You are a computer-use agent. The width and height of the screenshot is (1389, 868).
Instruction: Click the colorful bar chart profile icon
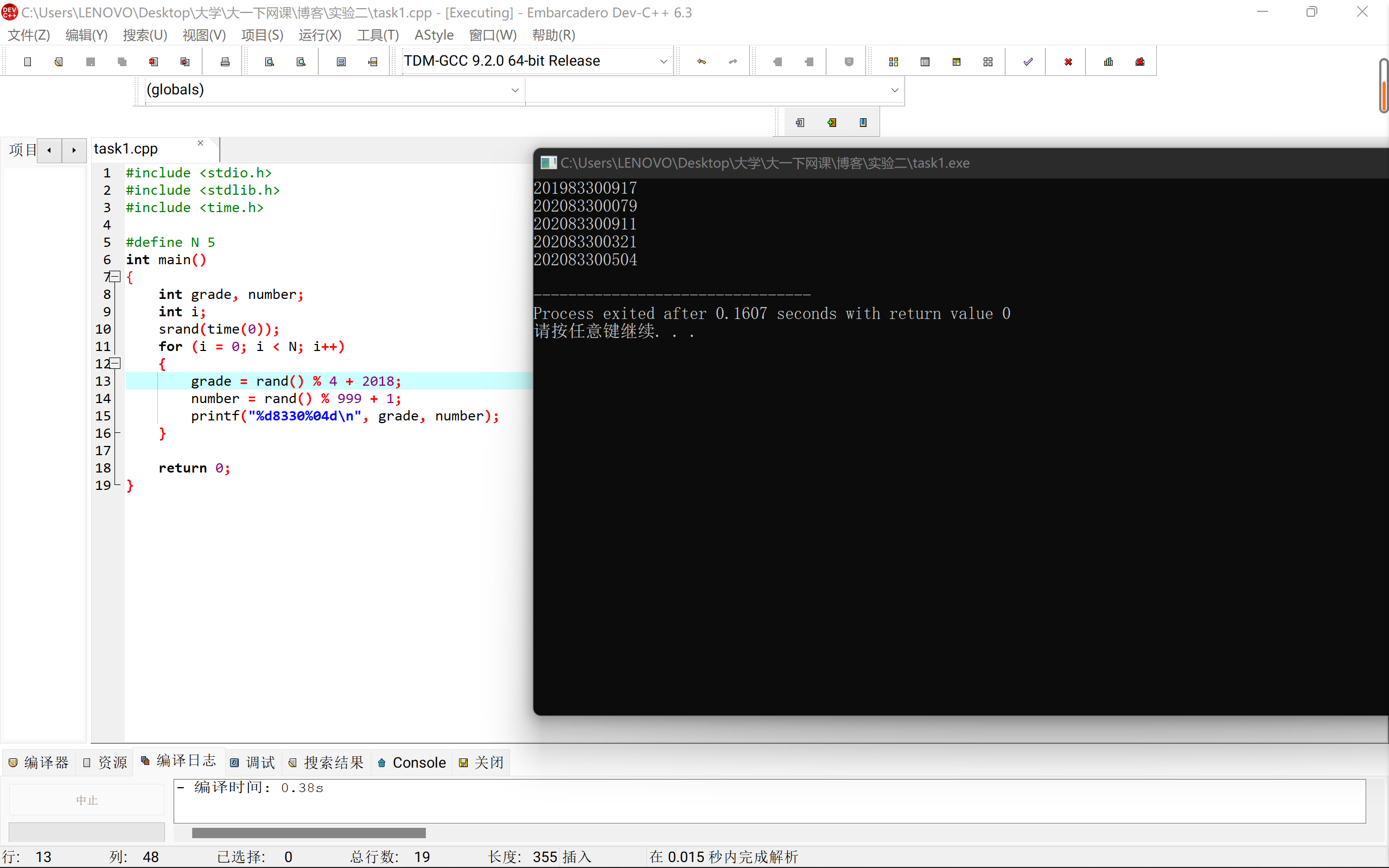[1108, 61]
